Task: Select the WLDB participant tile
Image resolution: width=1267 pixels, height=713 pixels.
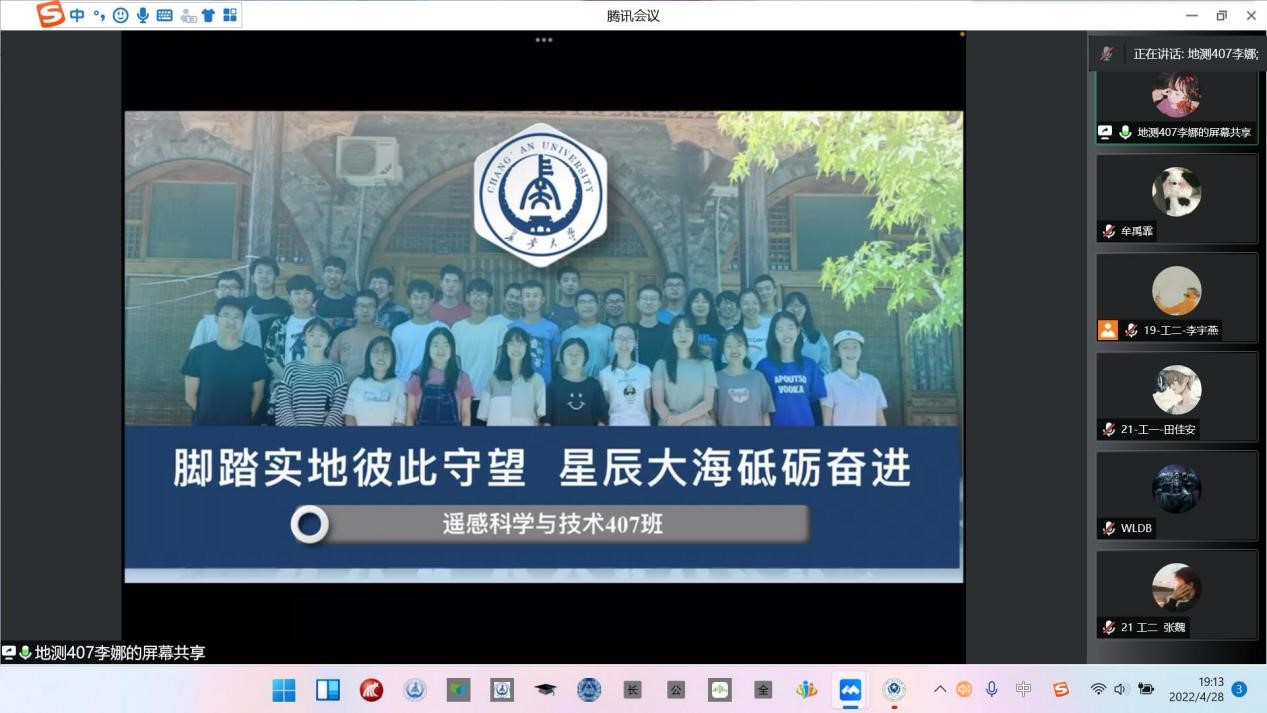Action: [x=1177, y=495]
